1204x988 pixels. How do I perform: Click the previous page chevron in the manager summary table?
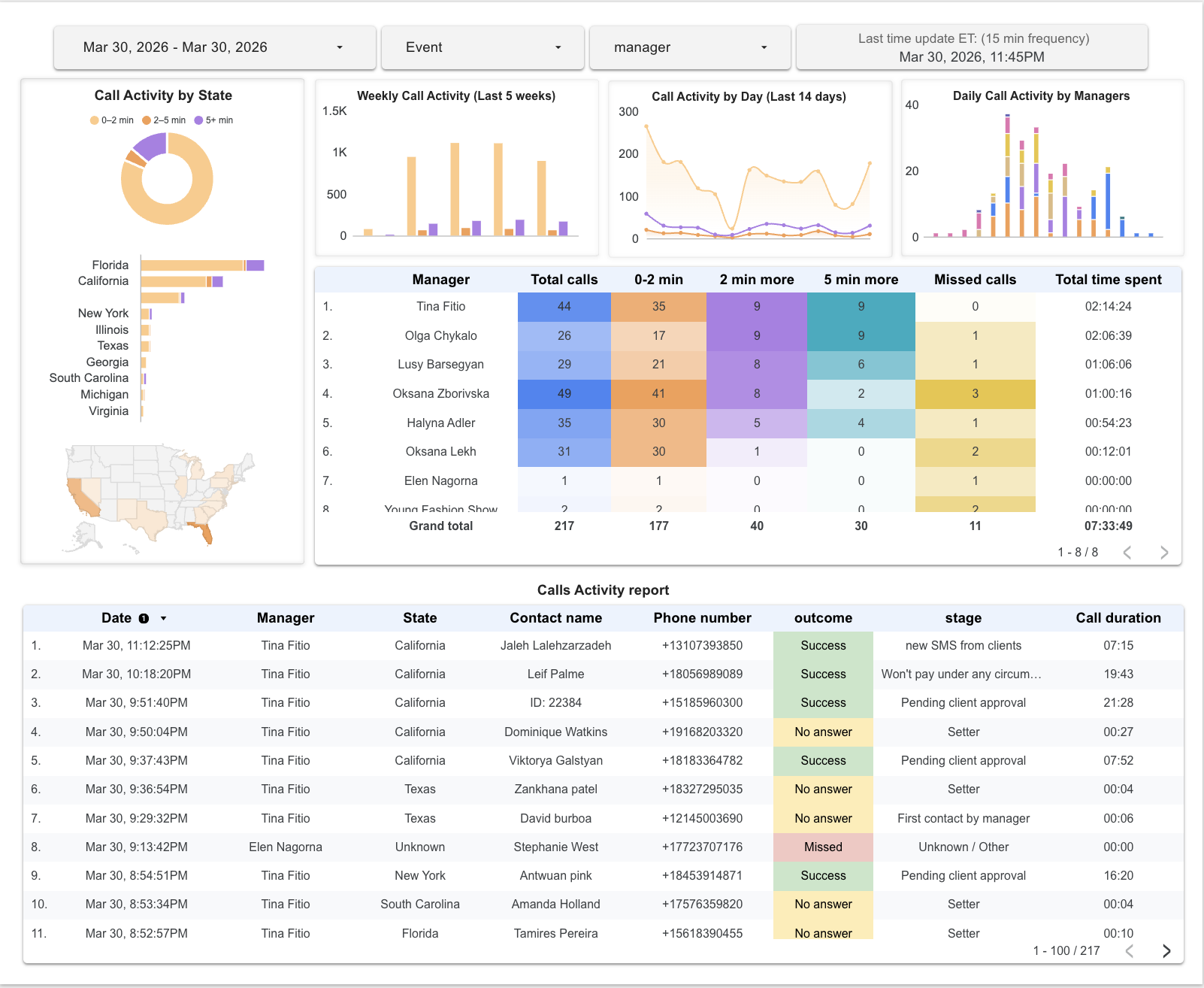click(1127, 552)
